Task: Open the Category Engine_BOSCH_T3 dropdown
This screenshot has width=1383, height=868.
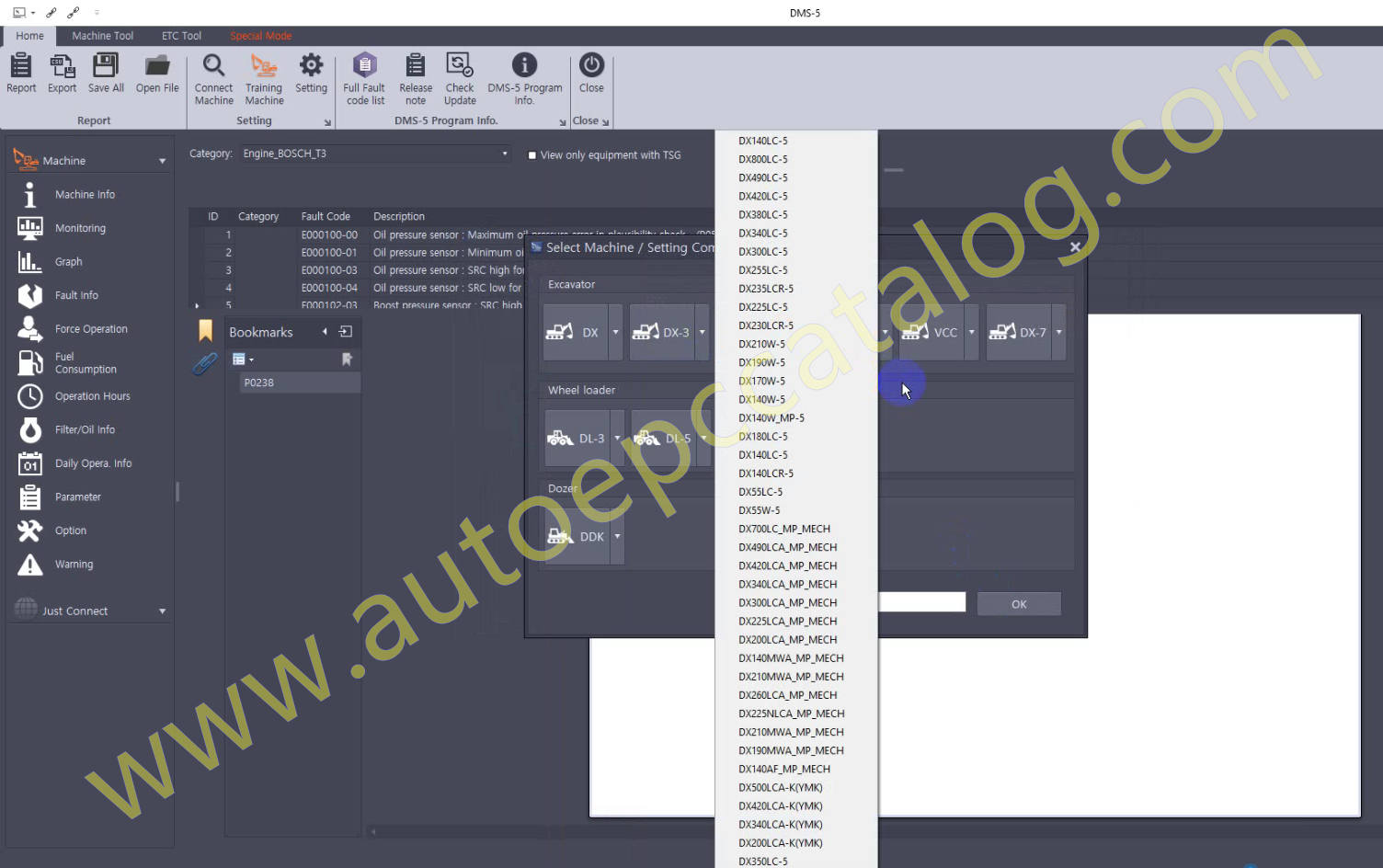Action: point(504,154)
